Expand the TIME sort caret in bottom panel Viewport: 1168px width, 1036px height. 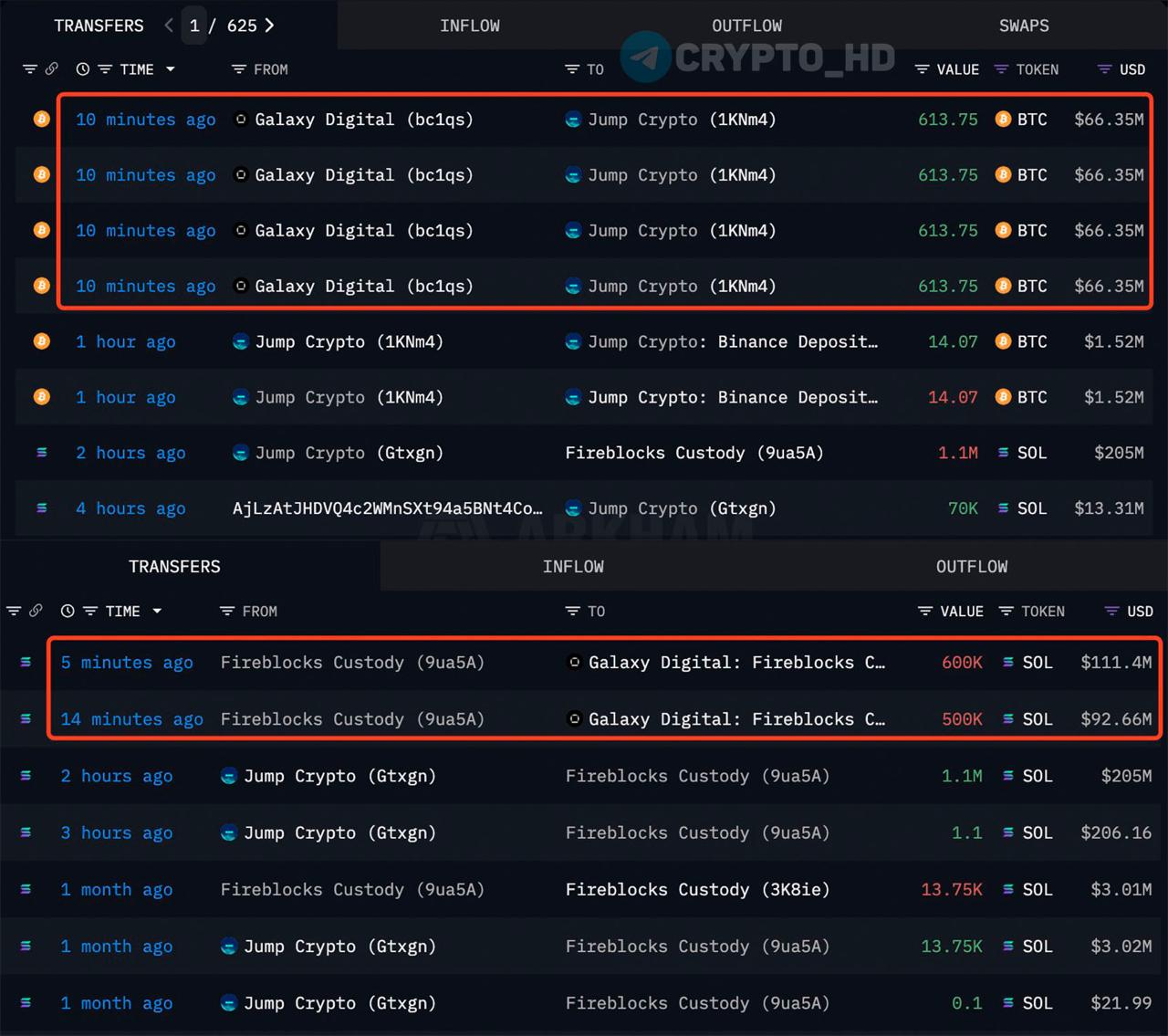coord(157,612)
